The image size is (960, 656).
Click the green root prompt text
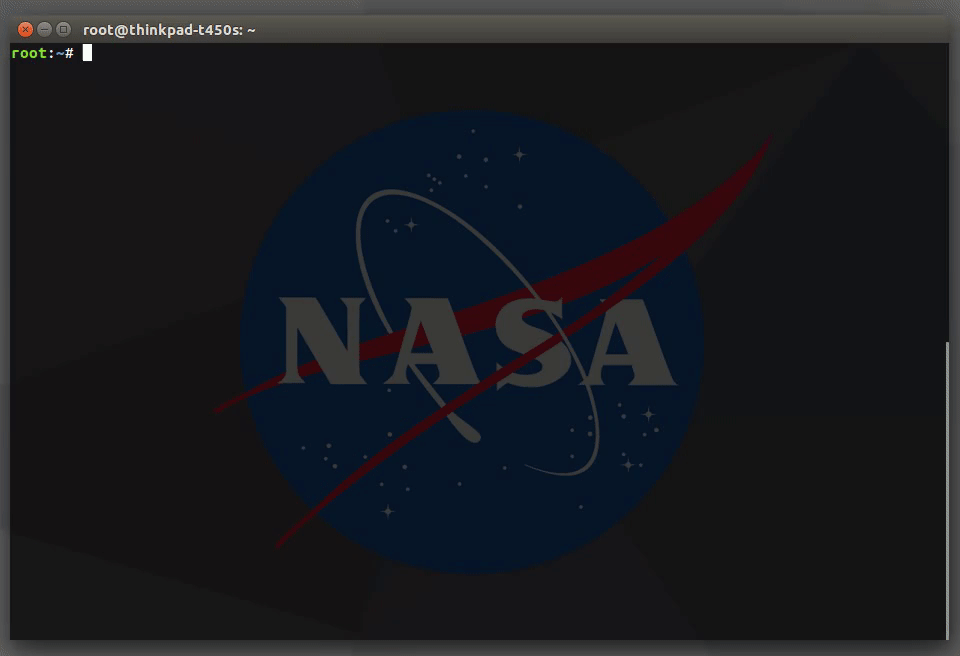click(x=28, y=53)
